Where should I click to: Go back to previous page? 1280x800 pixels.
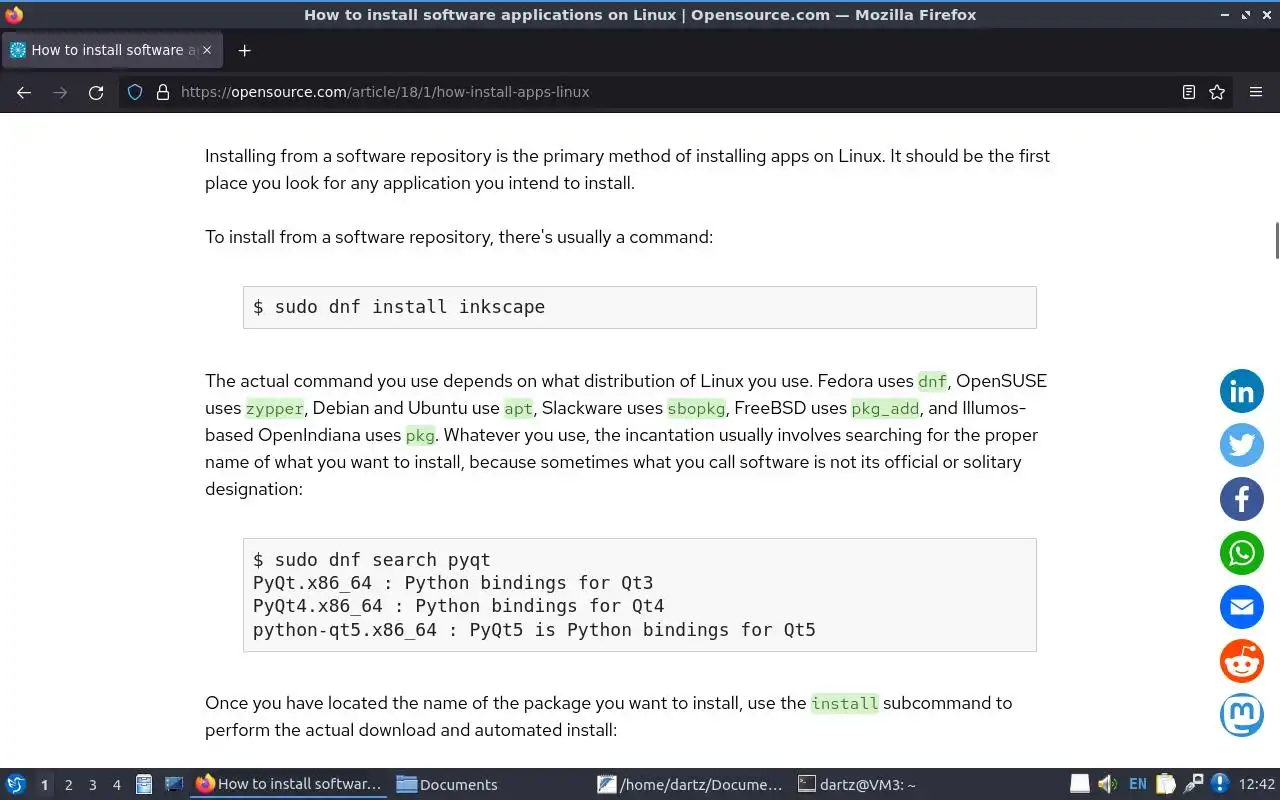point(24,92)
